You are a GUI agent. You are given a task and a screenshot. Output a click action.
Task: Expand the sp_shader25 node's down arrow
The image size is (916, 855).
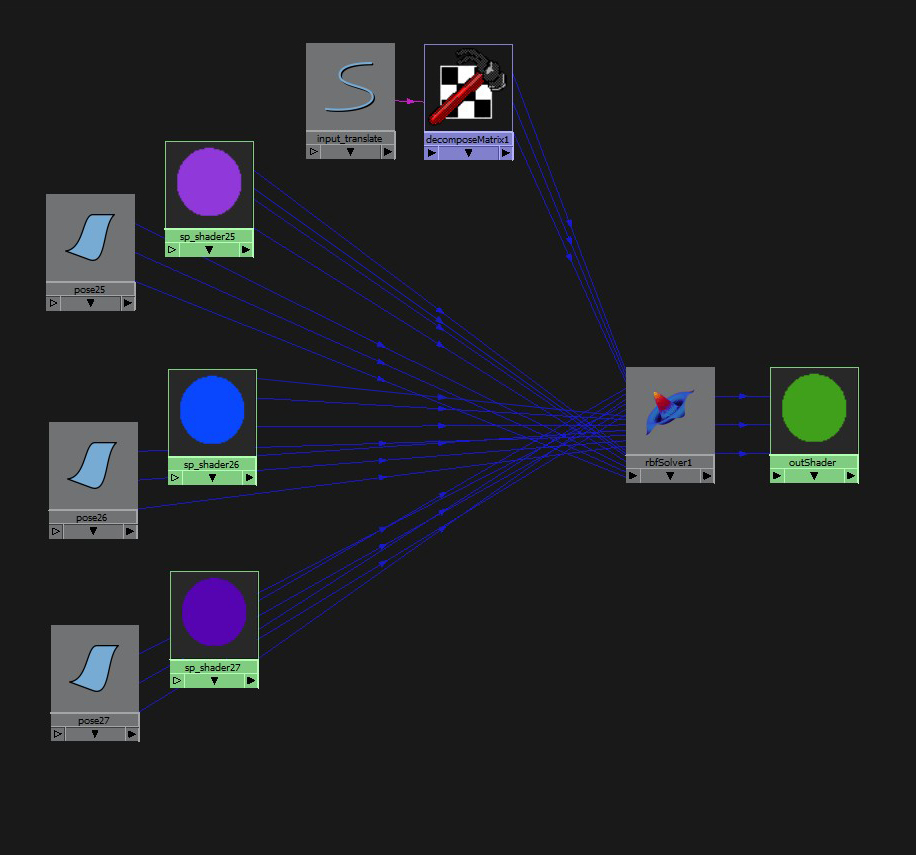click(209, 250)
